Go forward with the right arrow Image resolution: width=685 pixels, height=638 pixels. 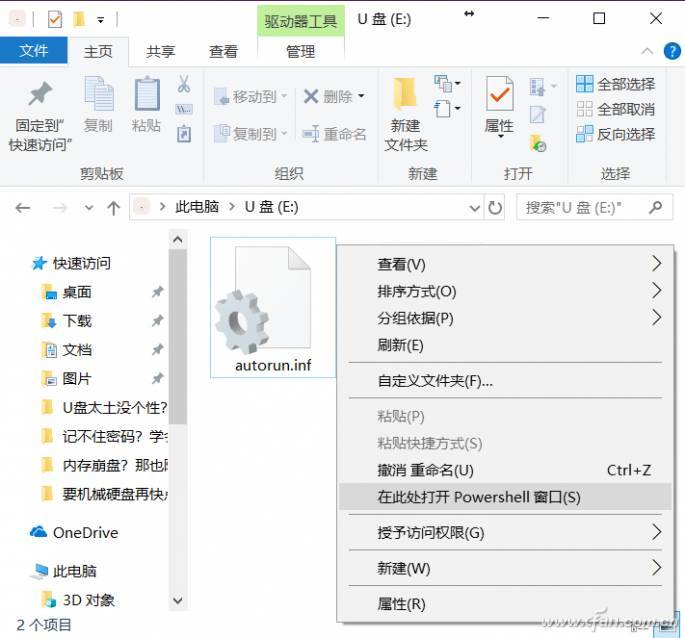coord(60,208)
